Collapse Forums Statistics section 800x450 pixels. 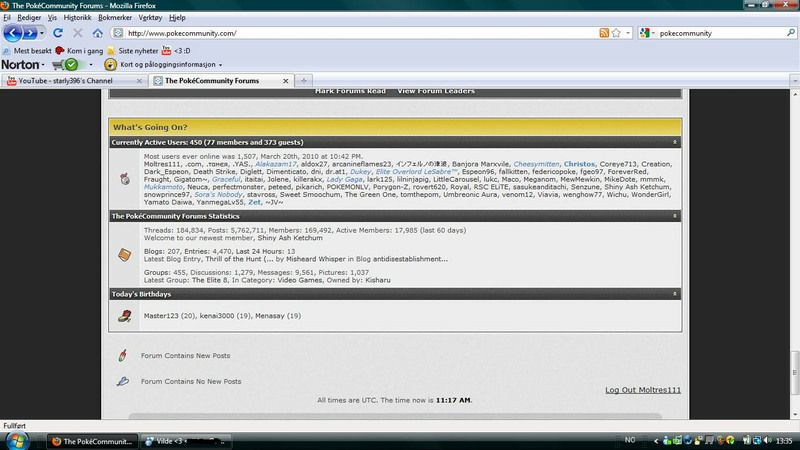pos(674,216)
